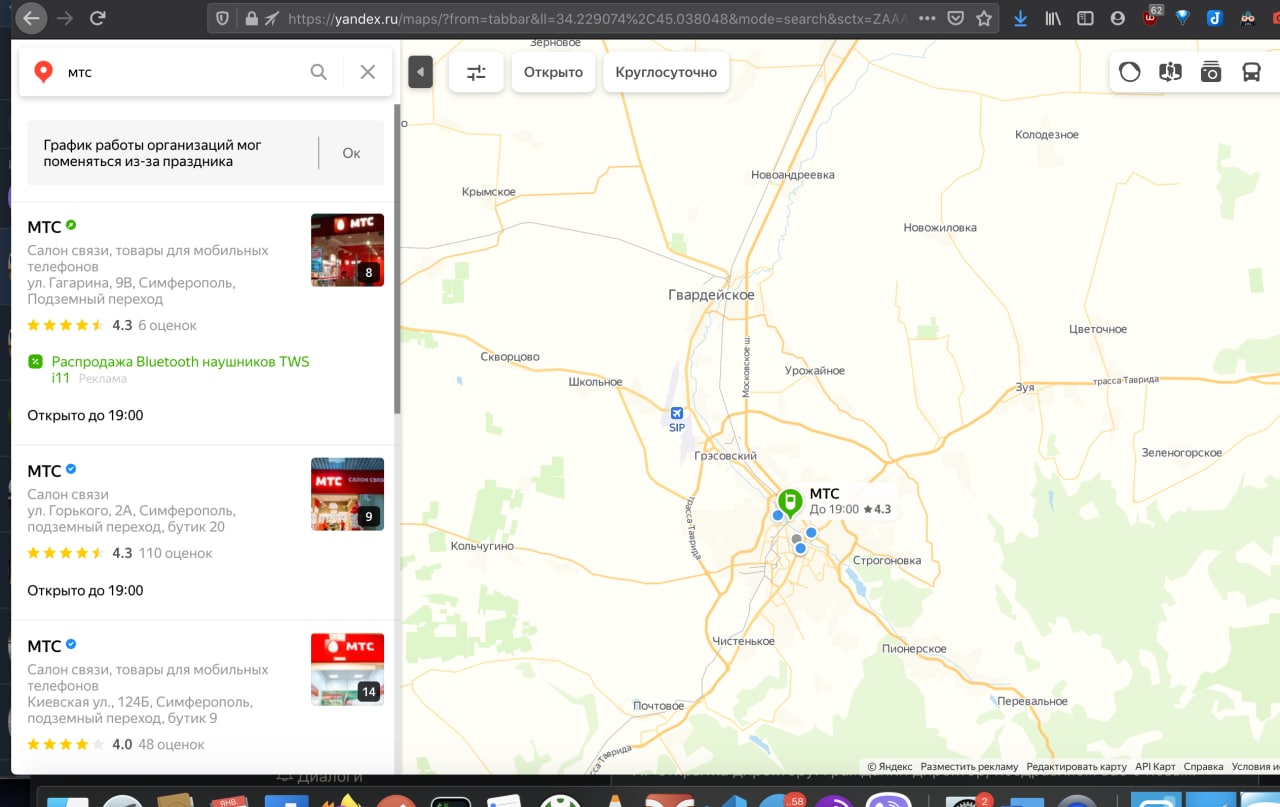1280x807 pixels.
Task: View site security lock info
Action: 250,18
